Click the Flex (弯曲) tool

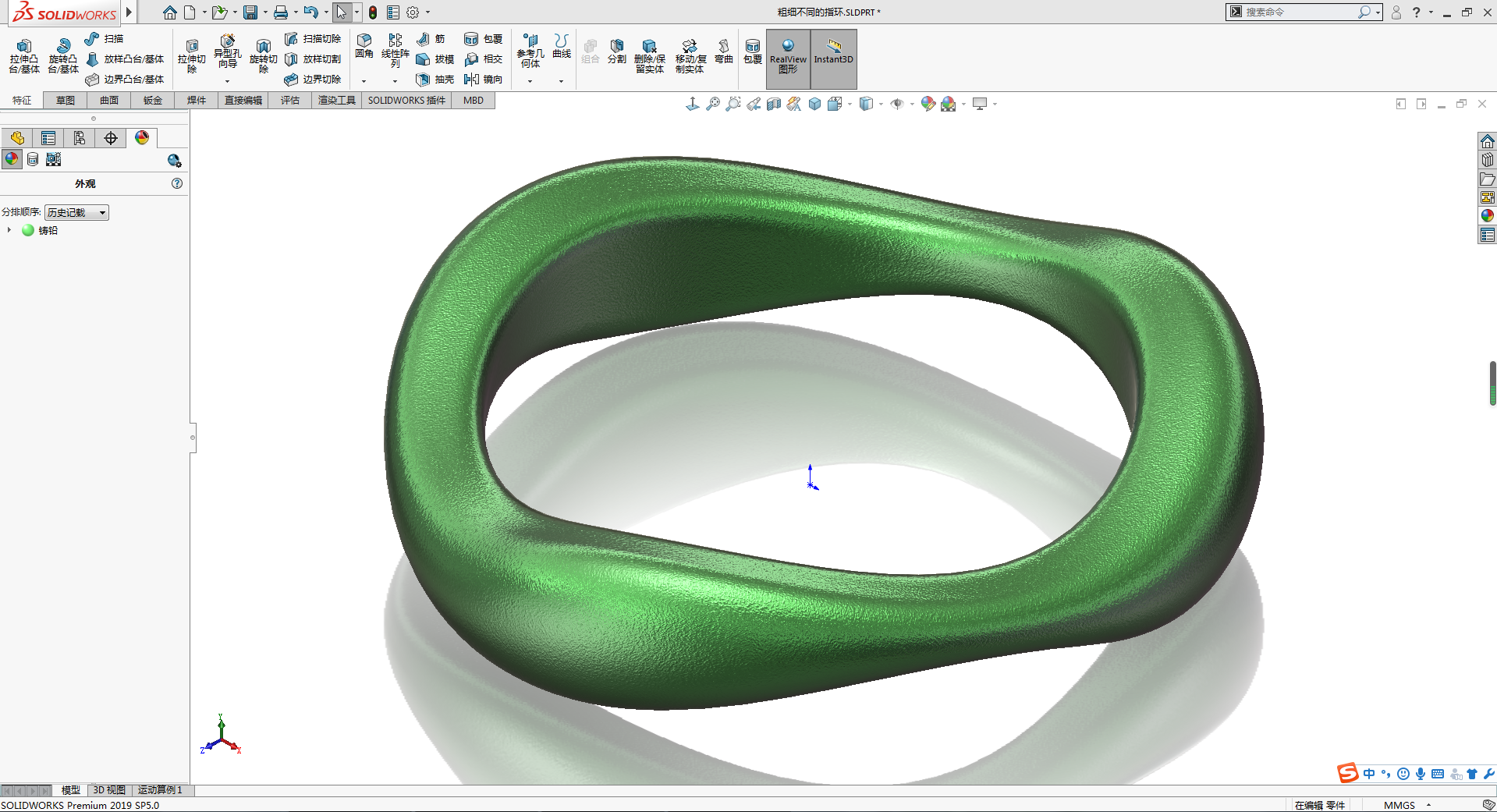pos(724,51)
